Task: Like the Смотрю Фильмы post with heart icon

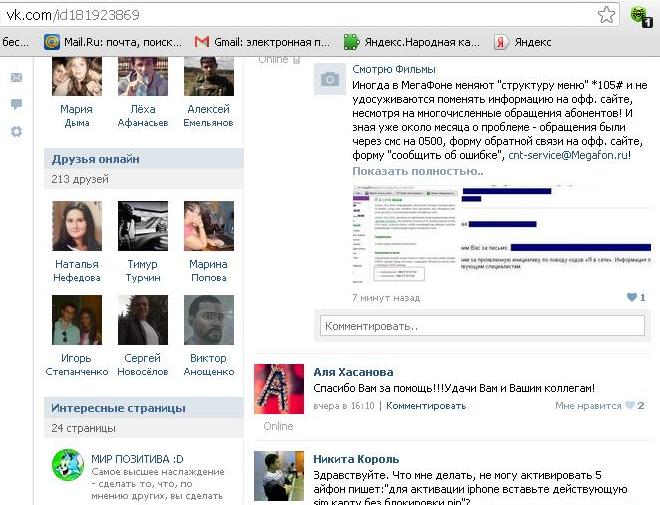Action: 632,298
